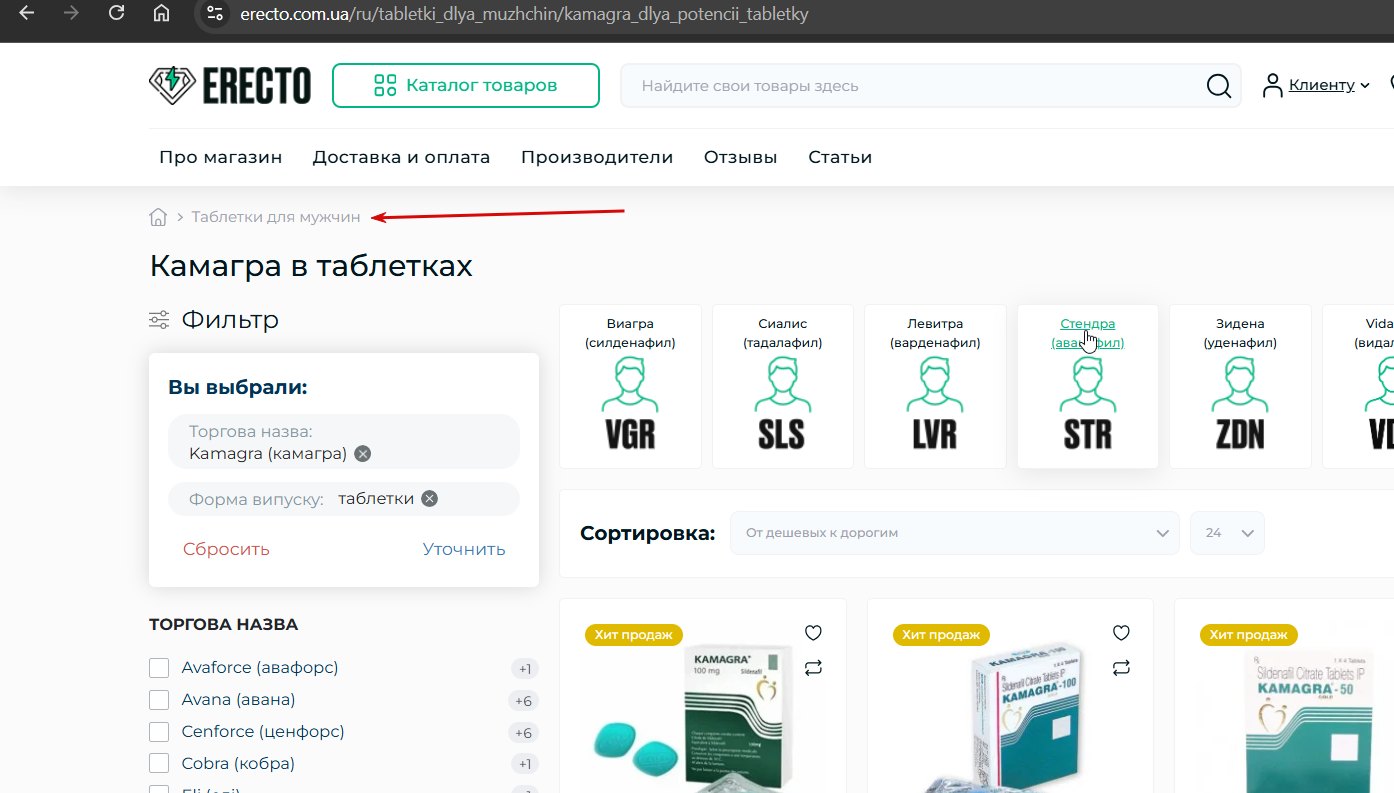Screen dimensions: 1394x793
Task: Open the Левитра (варденафил) LVR category
Action: (935, 386)
